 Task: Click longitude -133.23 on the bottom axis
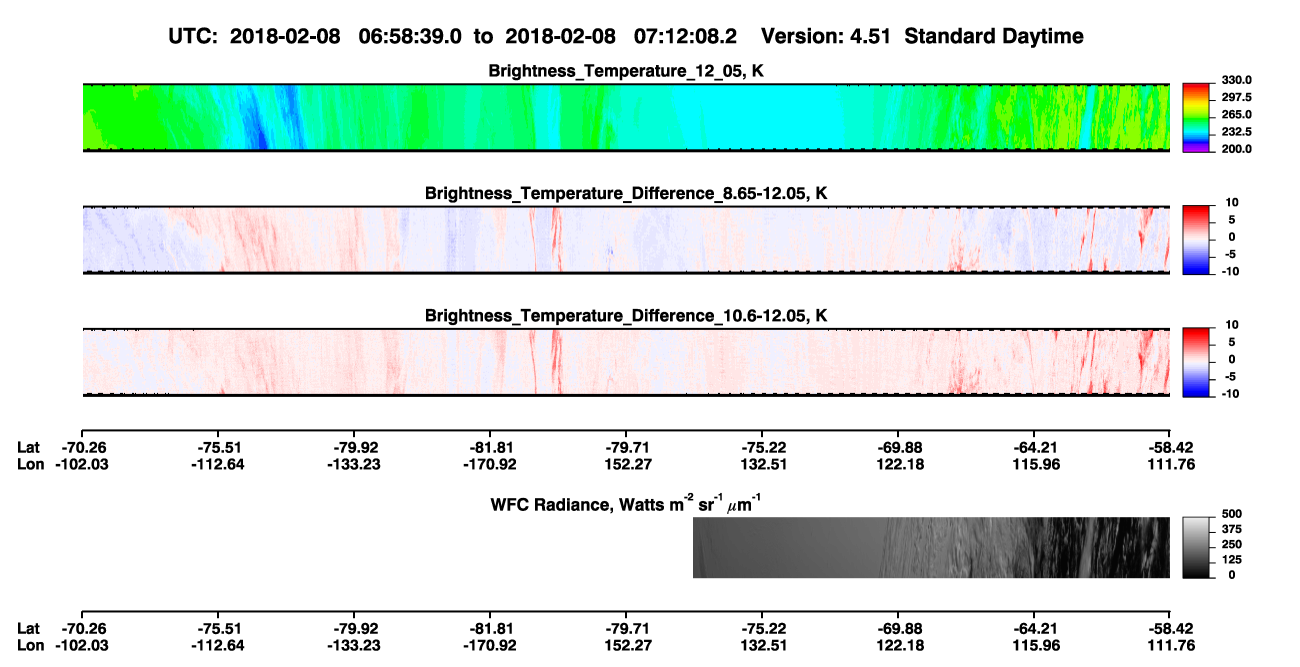point(354,644)
